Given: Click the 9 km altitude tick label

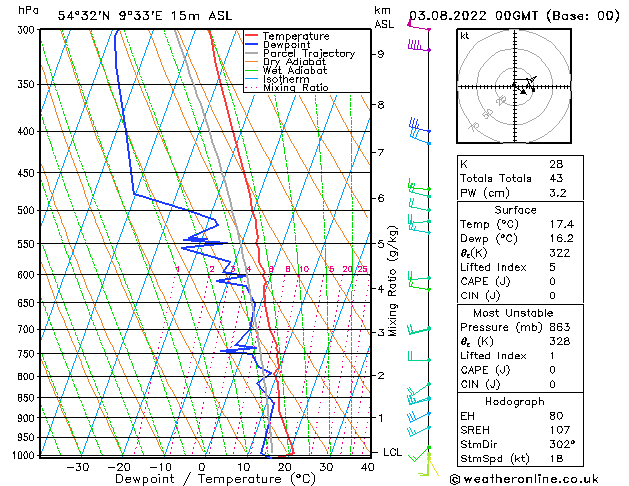Looking at the screenshot, I should click(380, 54).
